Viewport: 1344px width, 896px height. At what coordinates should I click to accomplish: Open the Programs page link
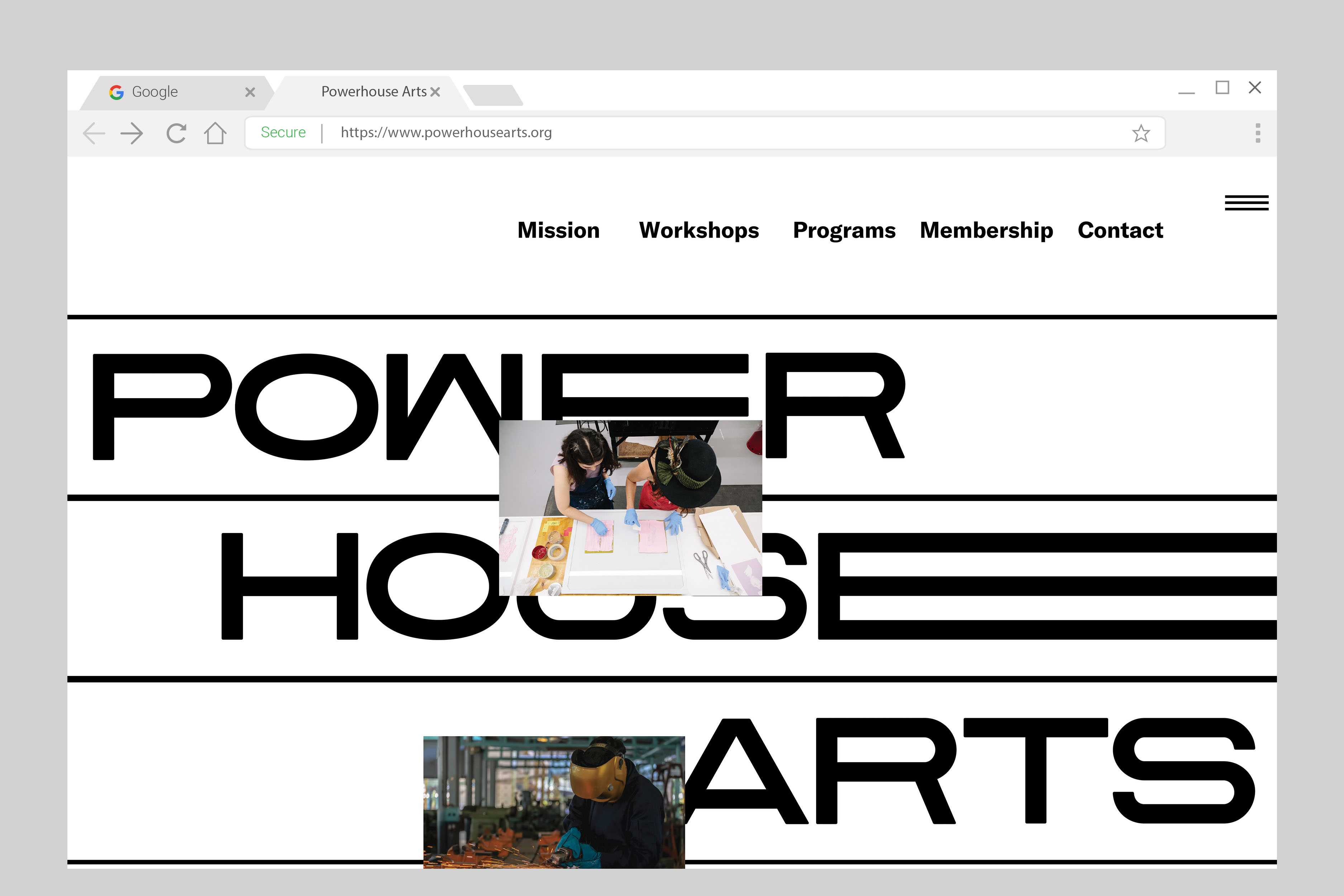[844, 231]
